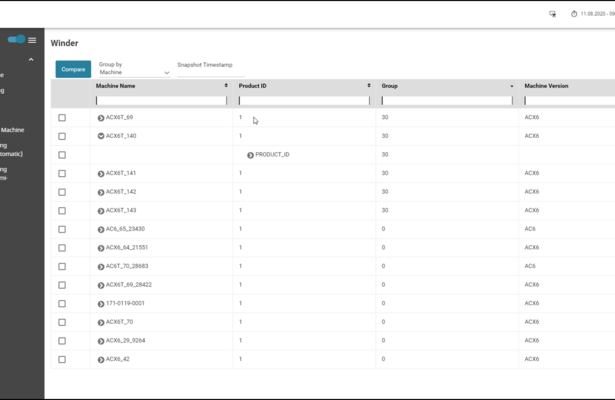Open the ACX6_64_21551 machine entry
The height and width of the screenshot is (400, 615).
point(101,248)
